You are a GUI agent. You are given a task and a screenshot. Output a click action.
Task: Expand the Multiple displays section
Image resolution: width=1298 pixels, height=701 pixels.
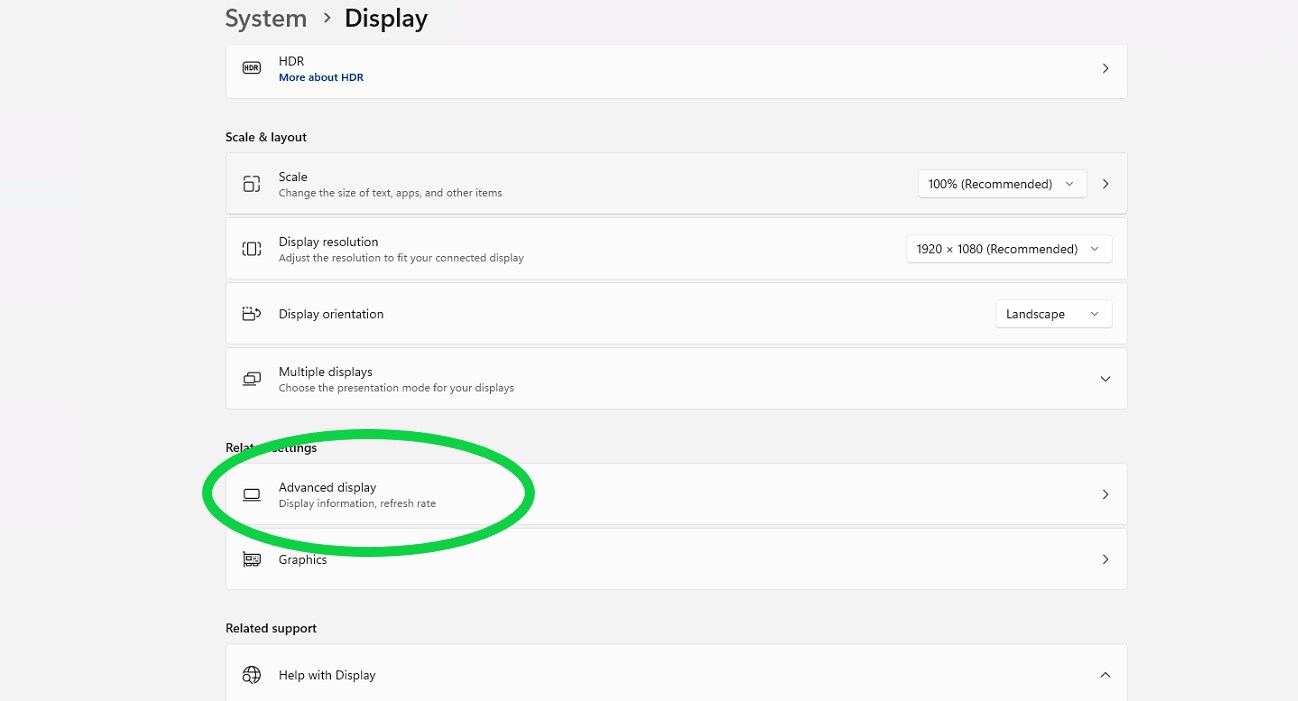tap(1105, 379)
